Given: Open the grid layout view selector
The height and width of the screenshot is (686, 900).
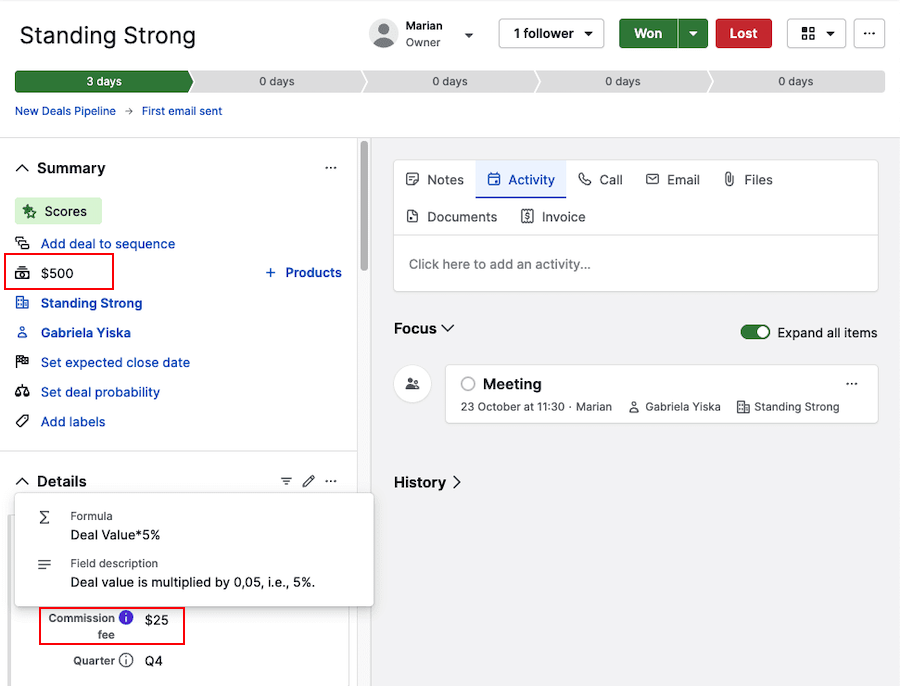Looking at the screenshot, I should point(816,33).
